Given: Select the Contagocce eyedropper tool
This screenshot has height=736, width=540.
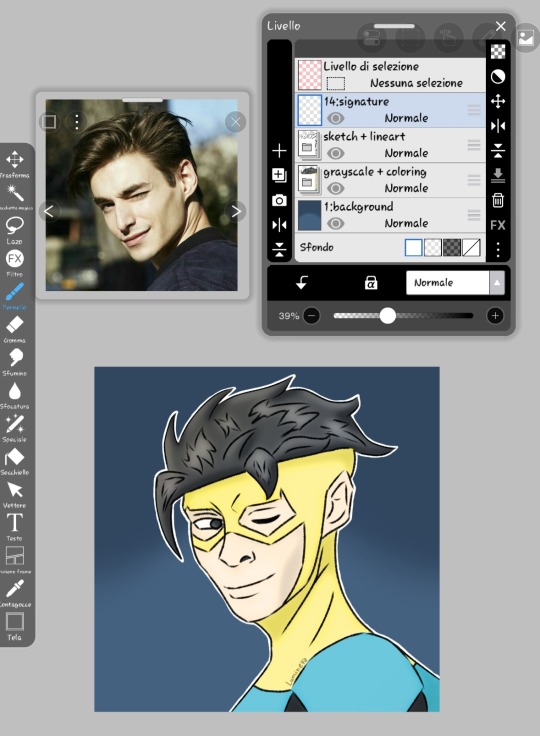Looking at the screenshot, I should point(15,593).
